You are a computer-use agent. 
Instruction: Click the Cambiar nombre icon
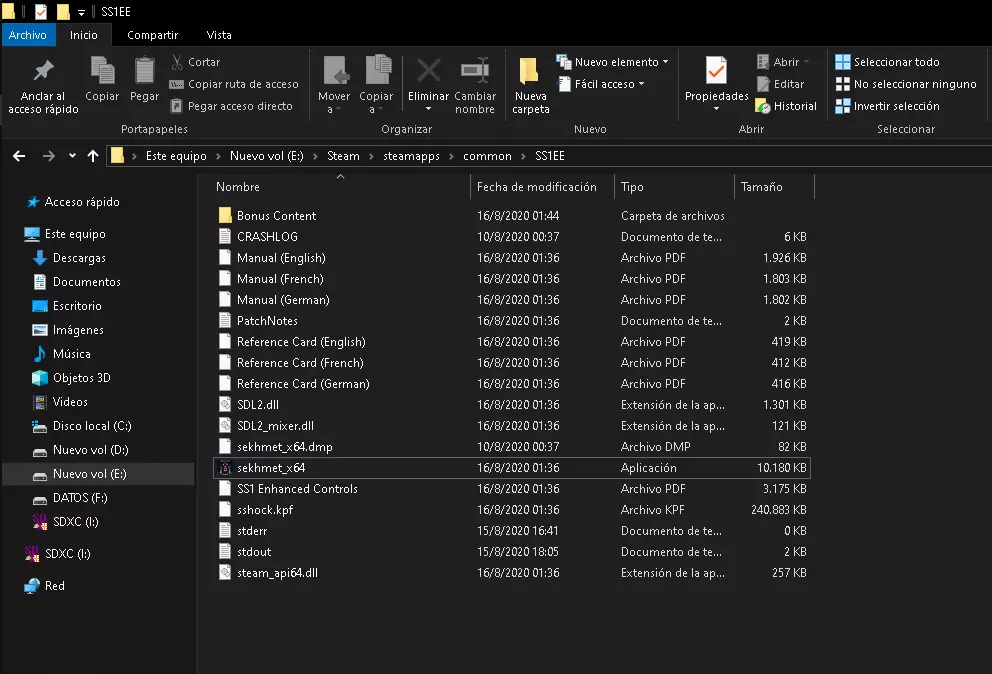(474, 71)
